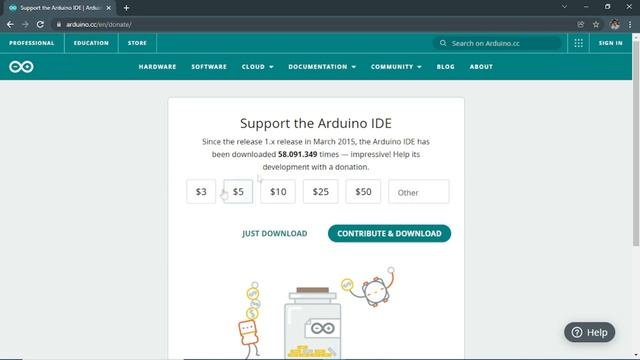The width and height of the screenshot is (640, 360).
Task: Open the Hardware menu item
Action: coord(157,67)
